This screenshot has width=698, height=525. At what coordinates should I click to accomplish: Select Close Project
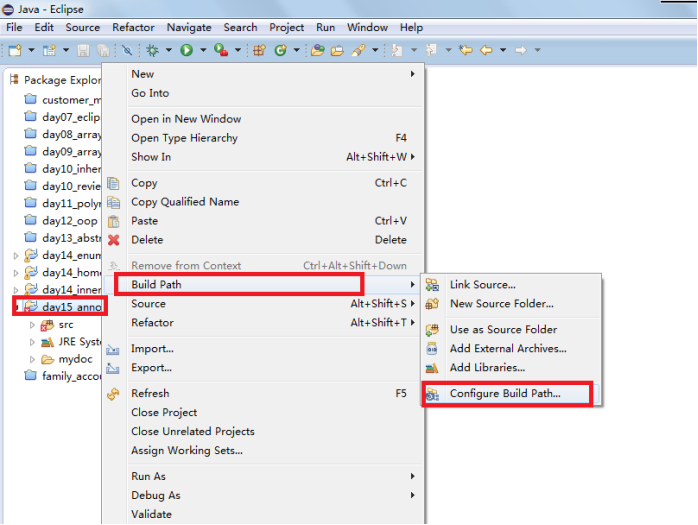pyautogui.click(x=263, y=413)
